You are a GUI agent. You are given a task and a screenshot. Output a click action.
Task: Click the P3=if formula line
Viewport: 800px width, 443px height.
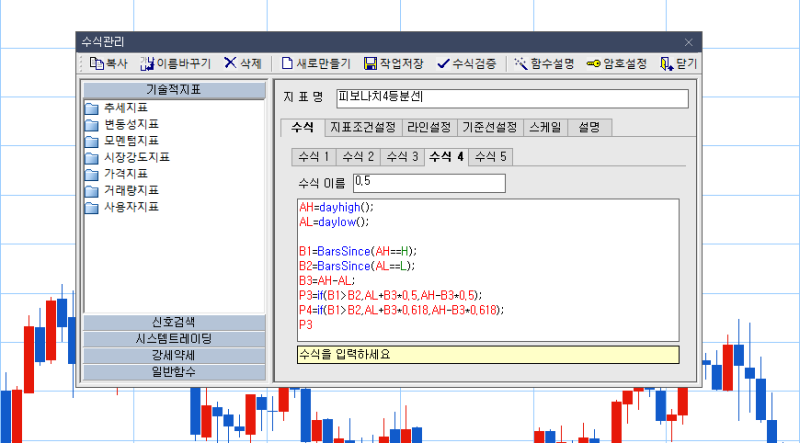[x=391, y=295]
